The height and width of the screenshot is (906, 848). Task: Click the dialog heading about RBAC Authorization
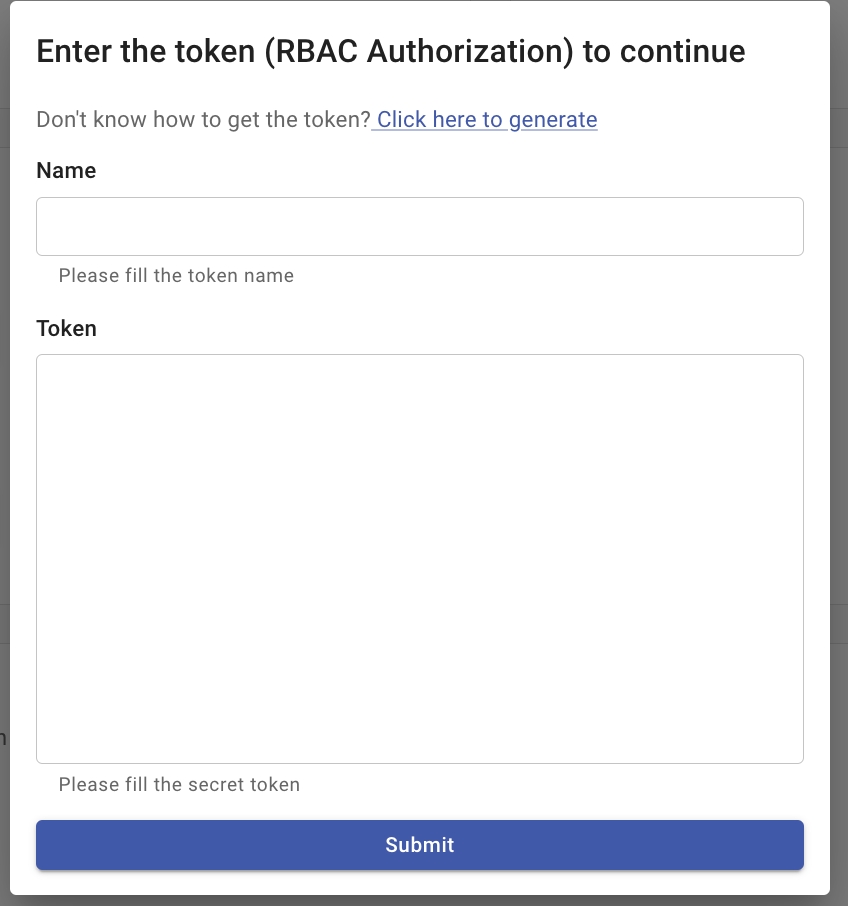coord(390,51)
